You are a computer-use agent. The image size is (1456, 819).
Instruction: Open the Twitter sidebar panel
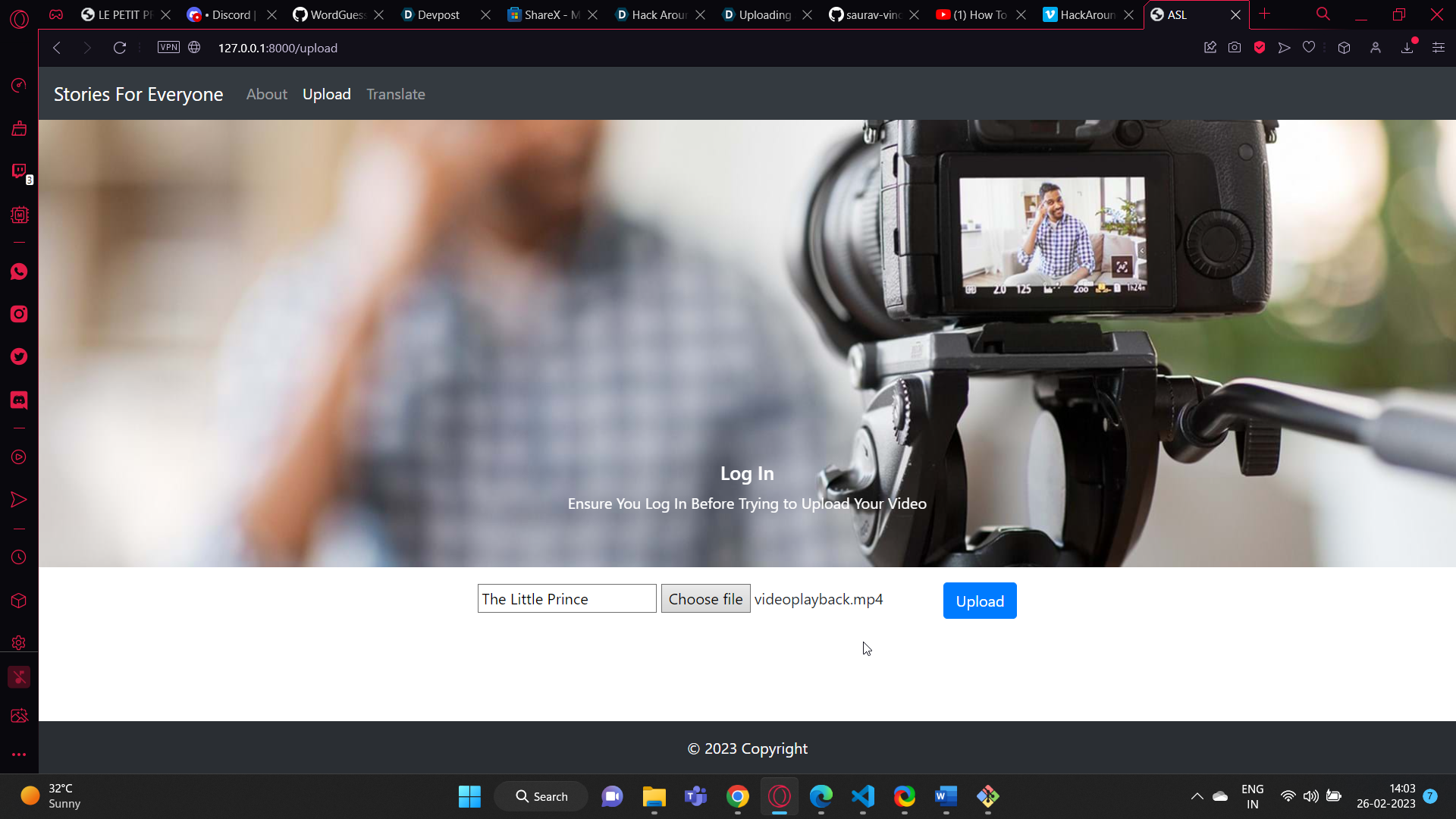tap(19, 356)
